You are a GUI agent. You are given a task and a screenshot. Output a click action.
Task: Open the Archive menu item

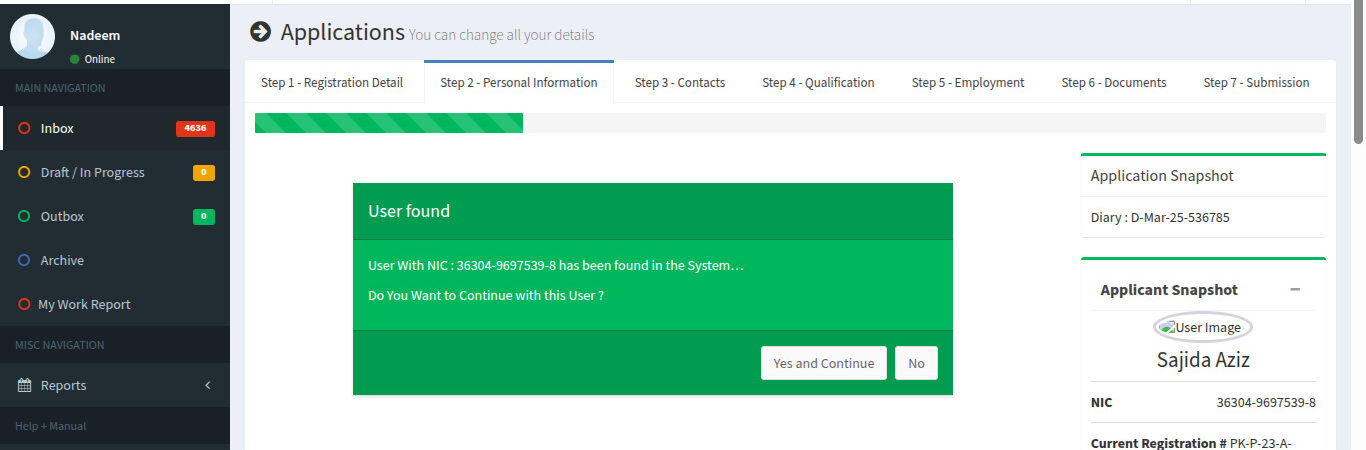[115, 260]
